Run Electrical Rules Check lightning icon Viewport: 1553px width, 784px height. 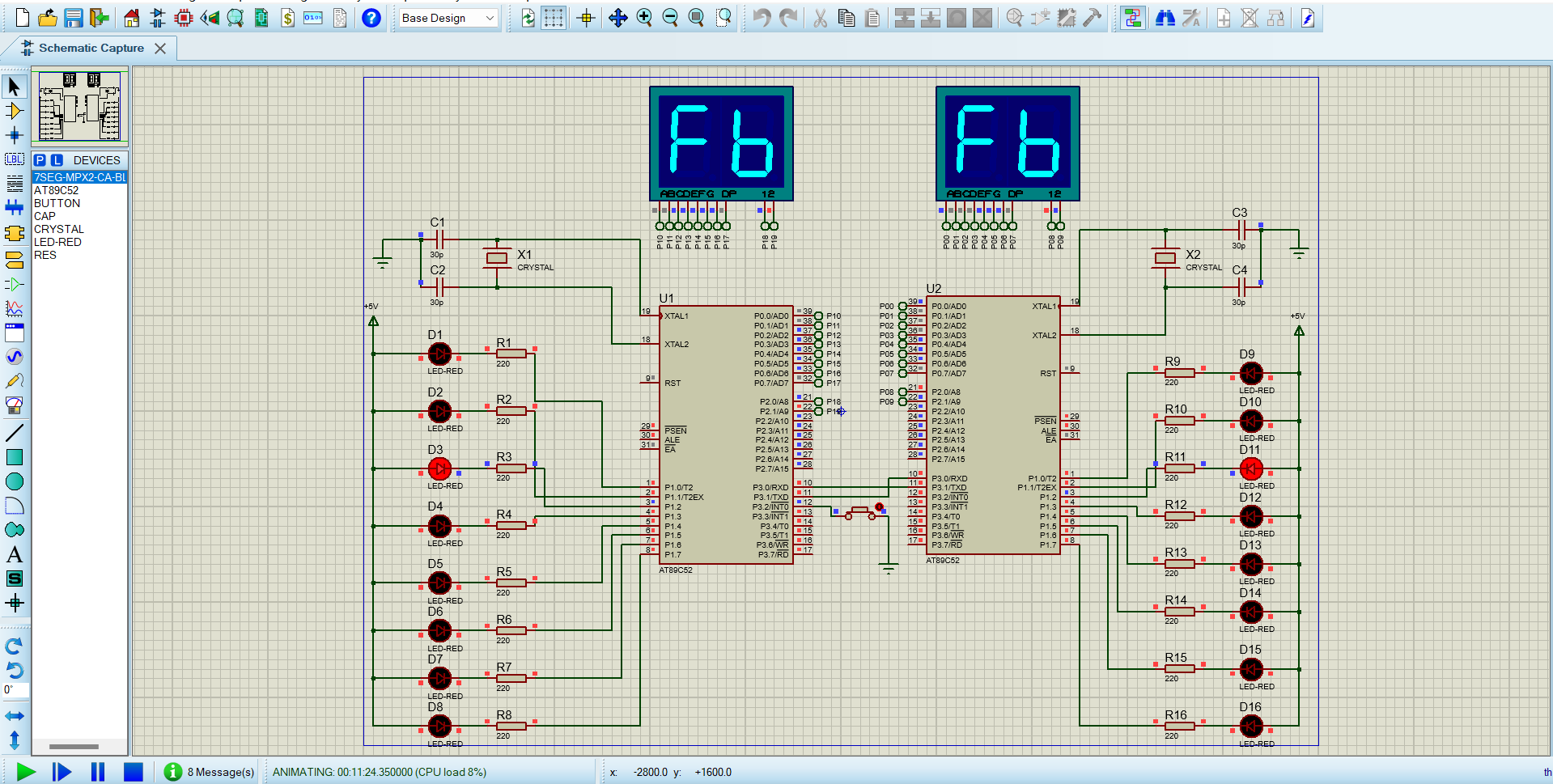coord(1308,18)
